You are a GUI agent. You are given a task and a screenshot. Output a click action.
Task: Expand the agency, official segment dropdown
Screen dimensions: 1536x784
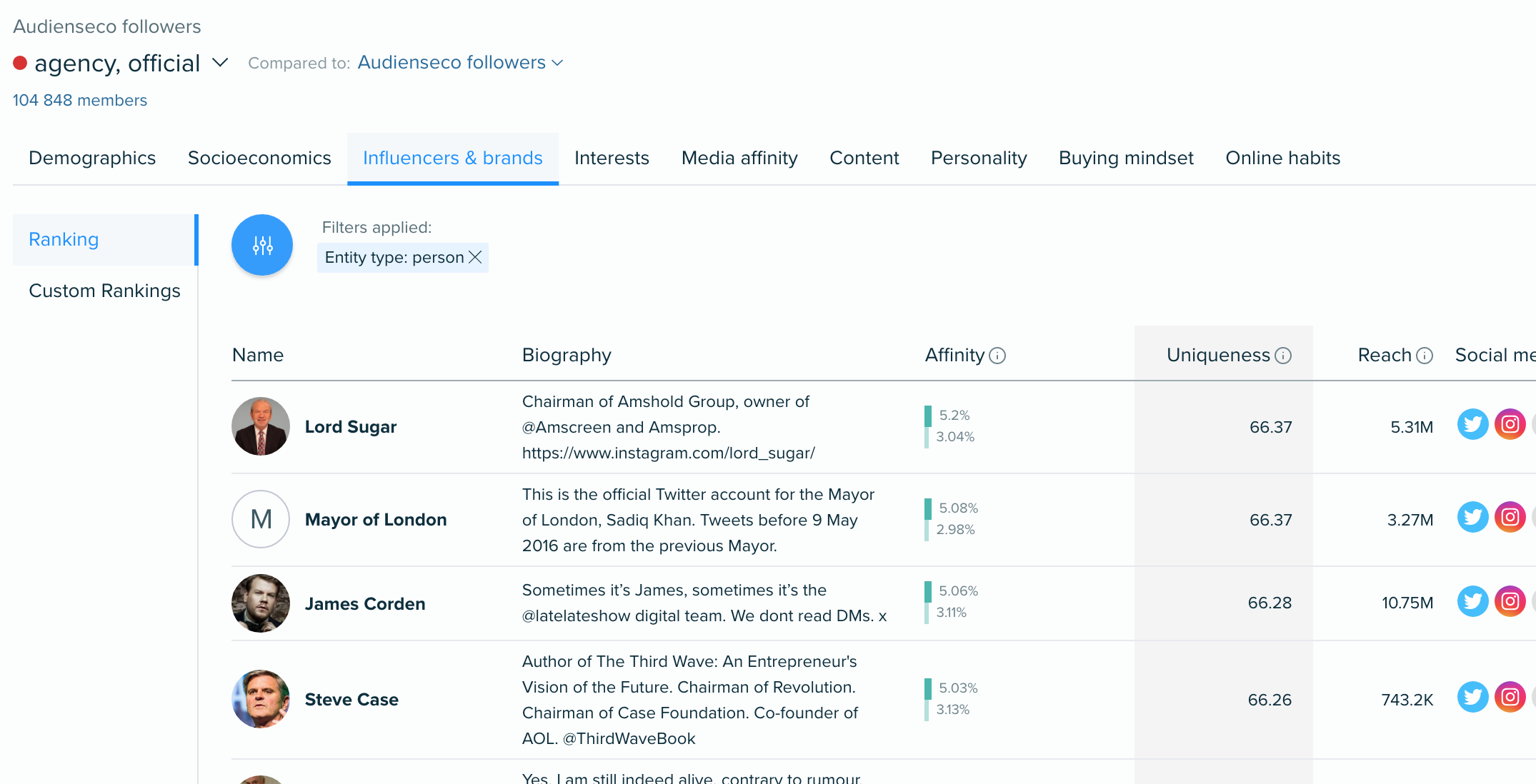221,63
